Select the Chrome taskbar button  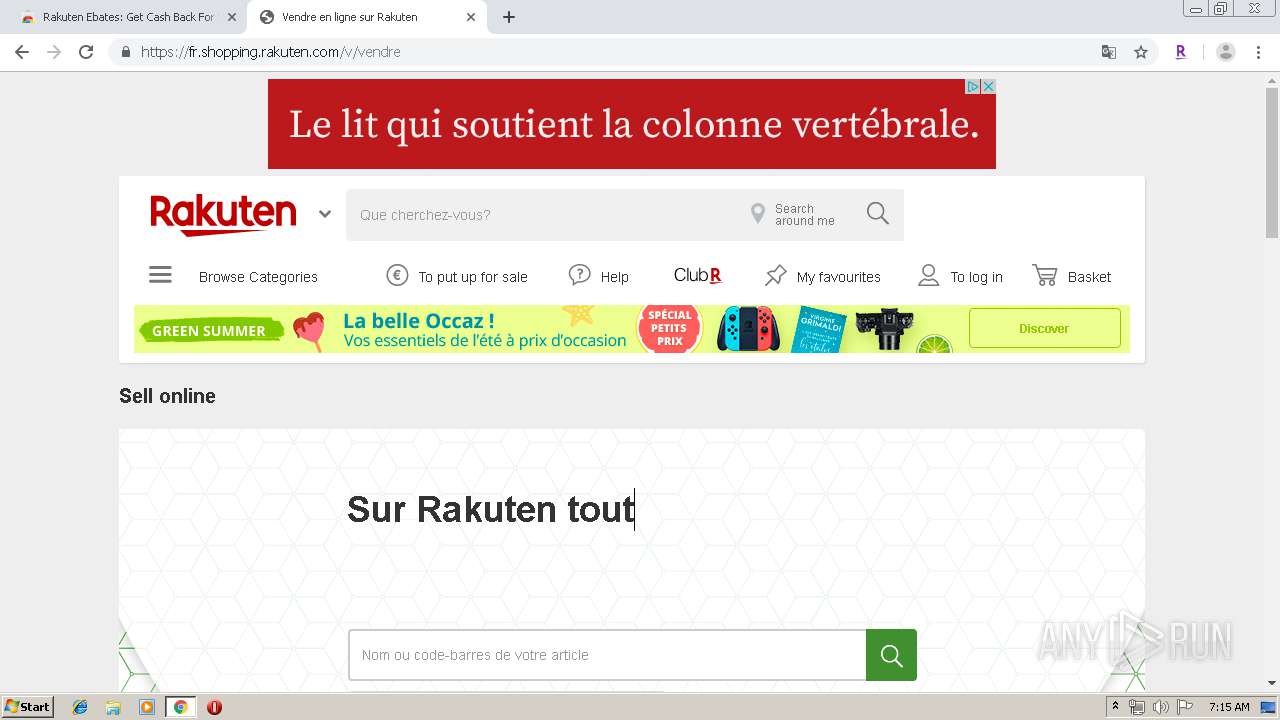click(180, 707)
